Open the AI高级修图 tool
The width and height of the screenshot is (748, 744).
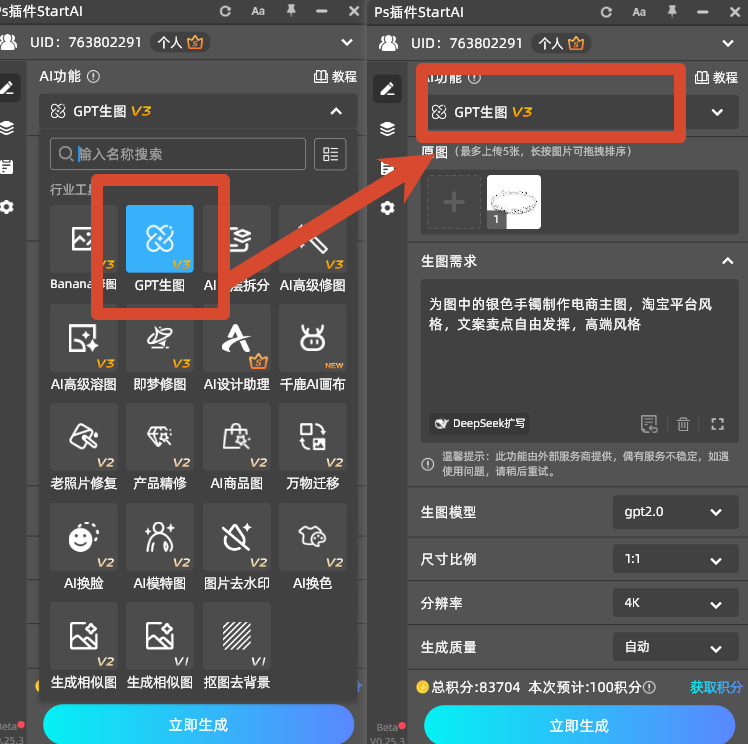coord(313,239)
